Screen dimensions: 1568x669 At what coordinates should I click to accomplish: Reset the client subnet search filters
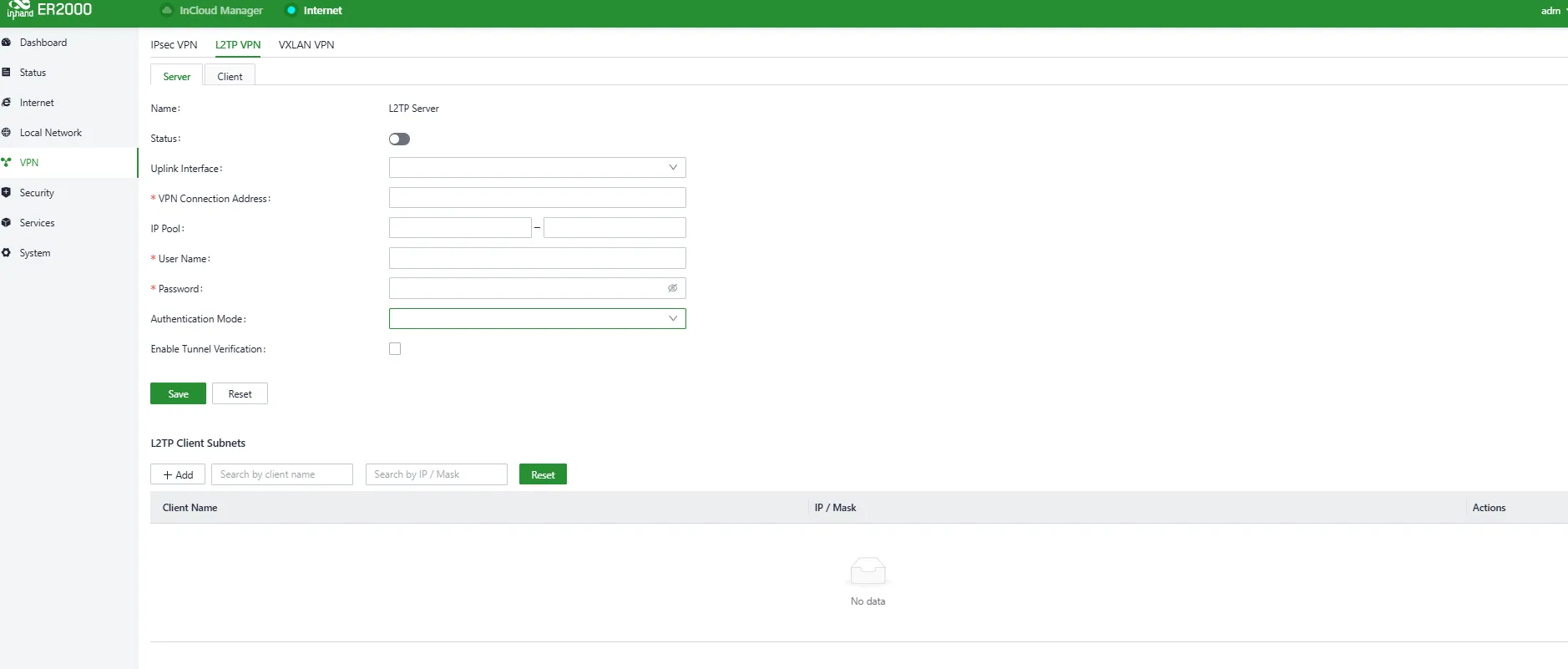pyautogui.click(x=543, y=474)
